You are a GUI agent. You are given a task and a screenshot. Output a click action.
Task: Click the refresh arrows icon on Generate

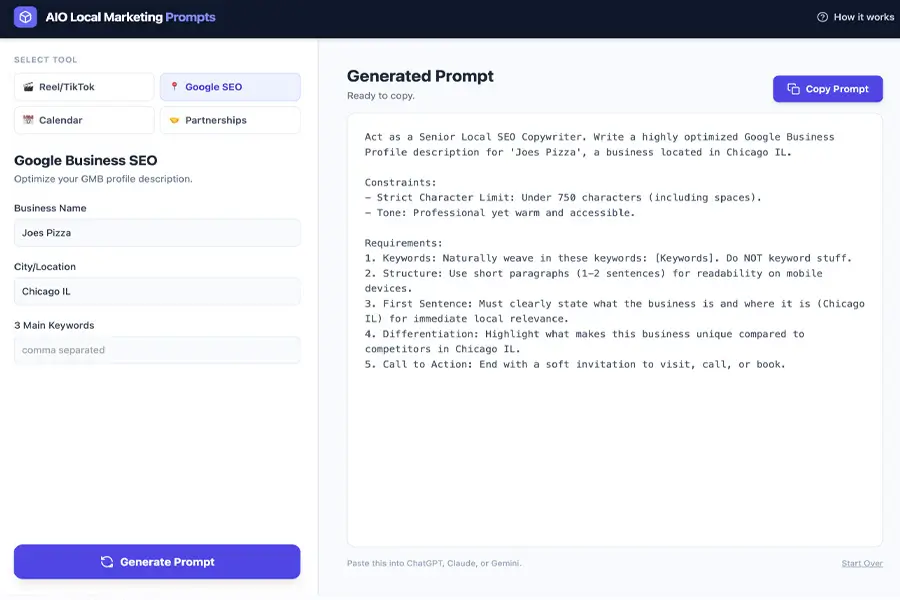tap(107, 562)
